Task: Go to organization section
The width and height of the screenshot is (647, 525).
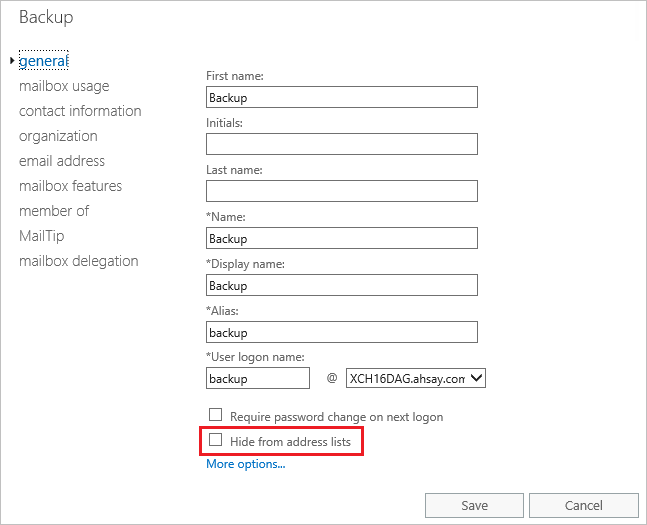Action: tap(58, 136)
